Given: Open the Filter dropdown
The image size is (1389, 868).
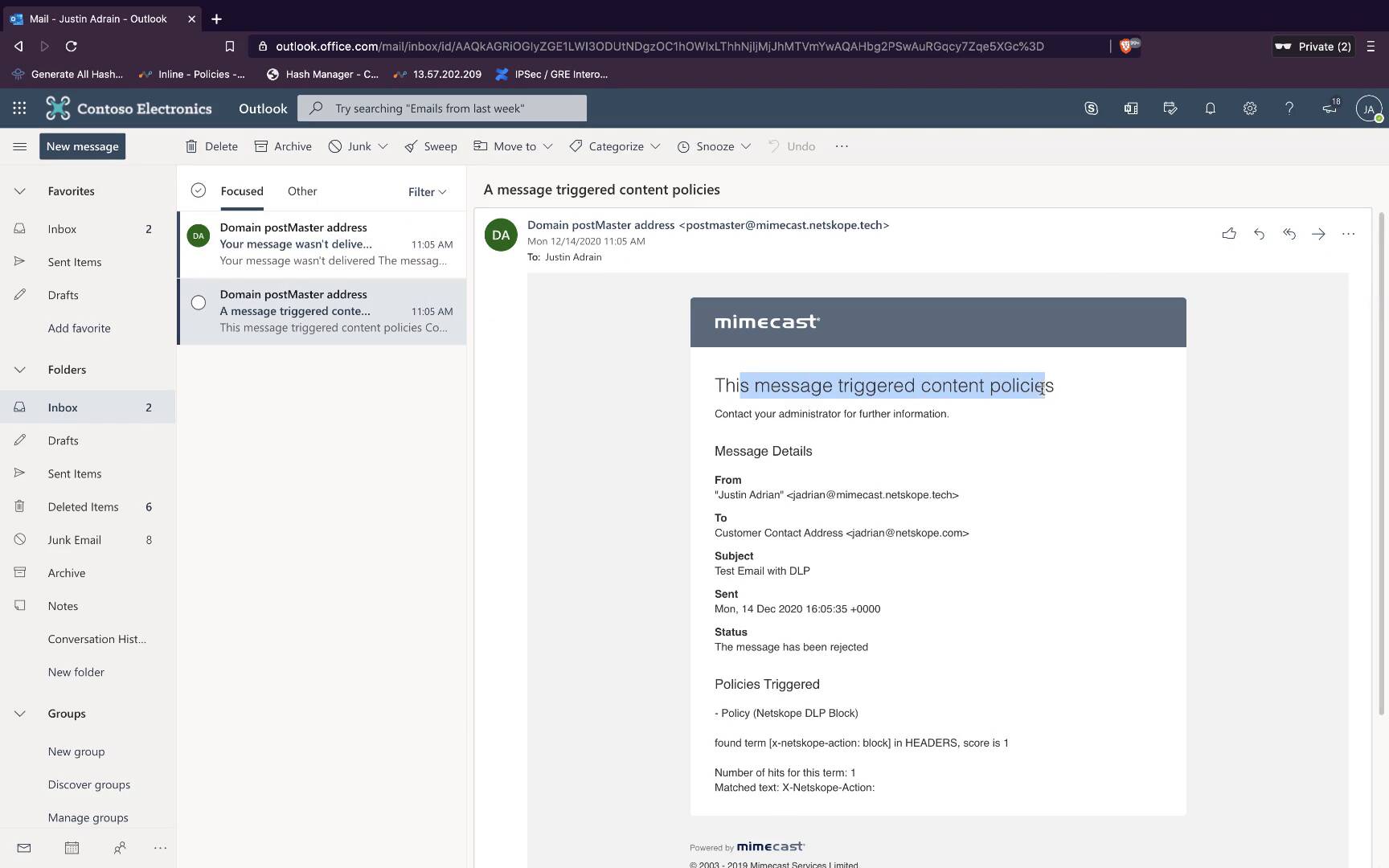Looking at the screenshot, I should (x=427, y=192).
